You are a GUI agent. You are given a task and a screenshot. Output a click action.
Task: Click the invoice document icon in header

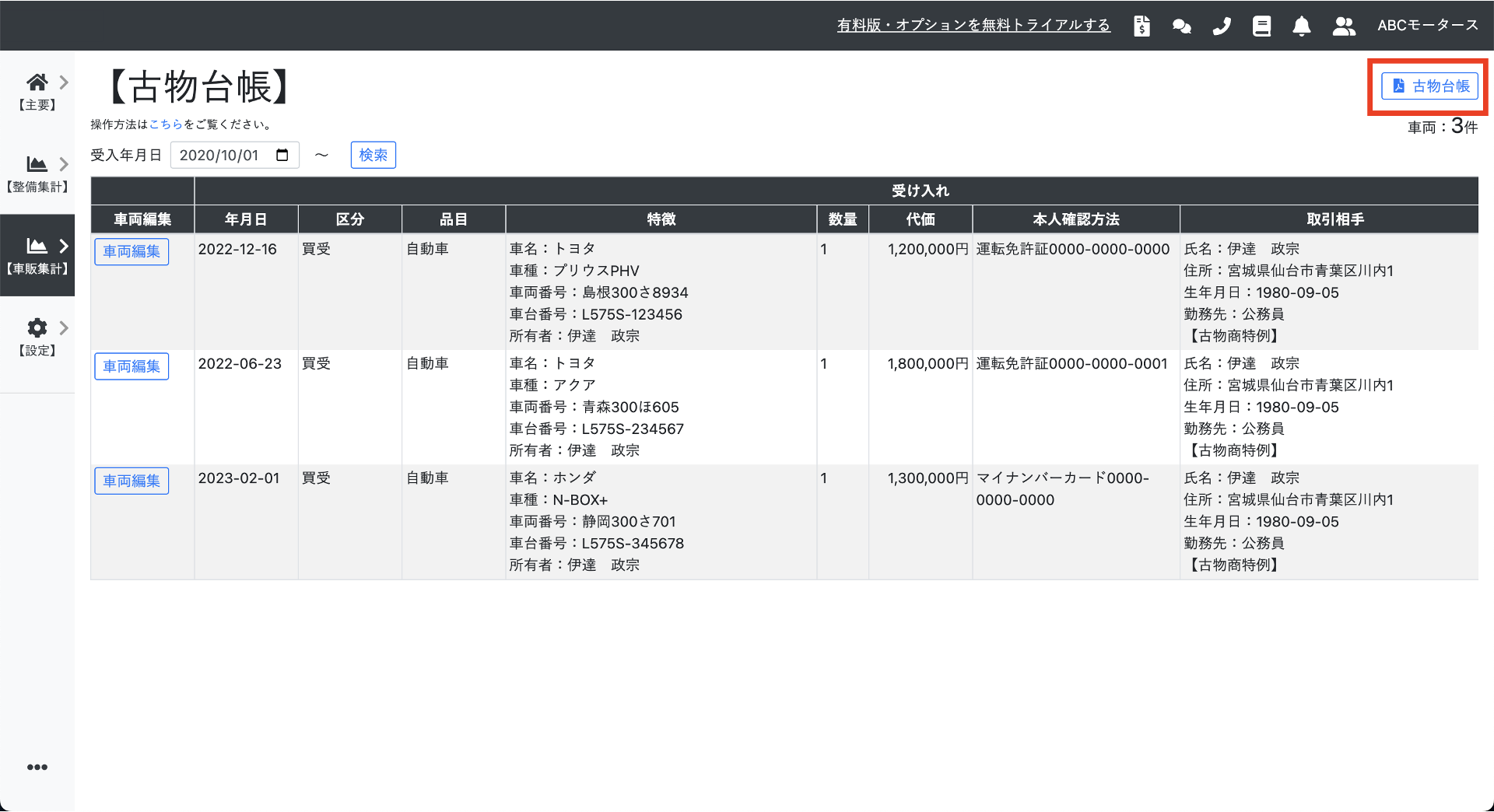[1142, 26]
